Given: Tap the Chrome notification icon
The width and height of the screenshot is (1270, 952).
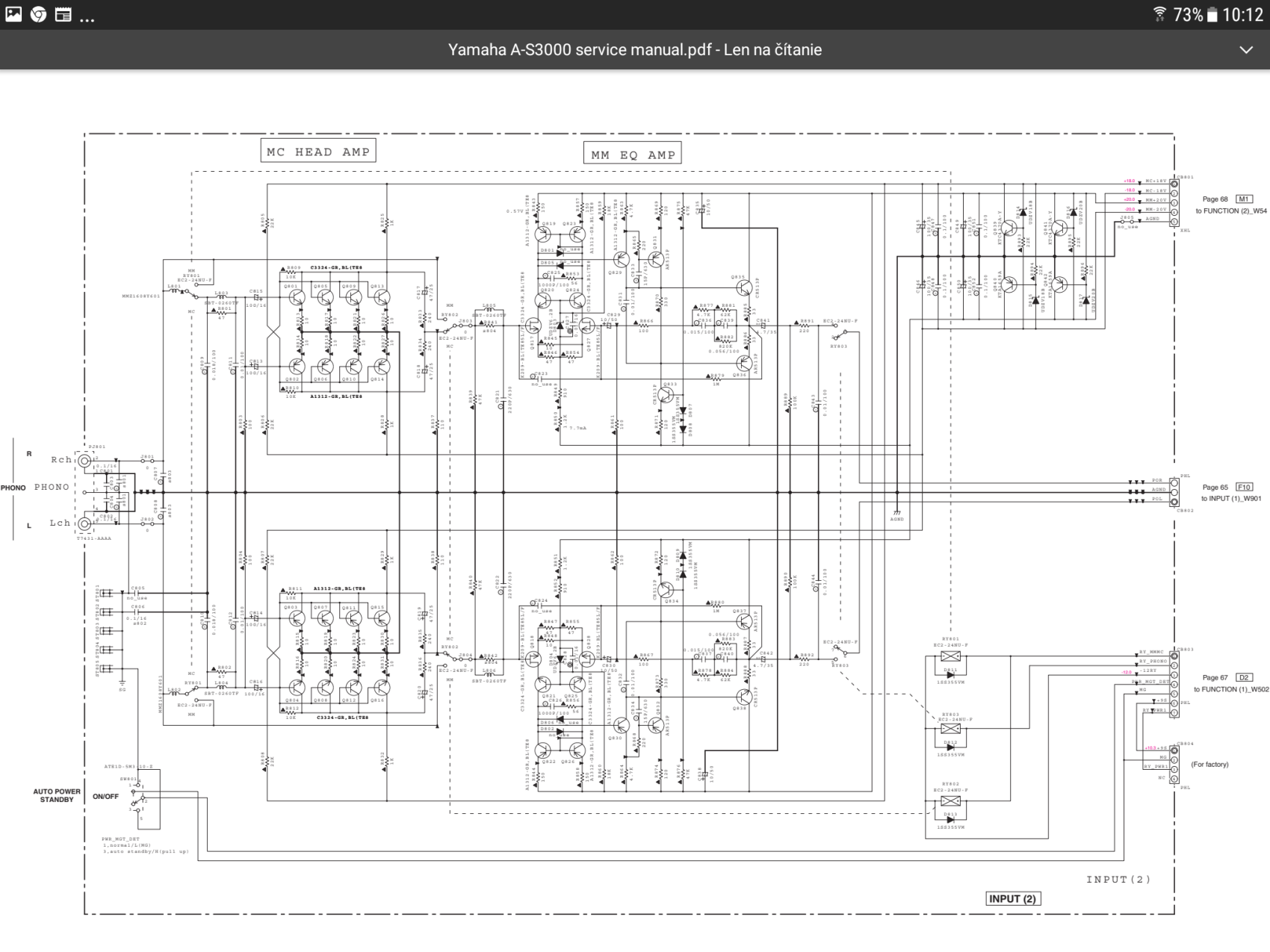Looking at the screenshot, I should pyautogui.click(x=38, y=14).
